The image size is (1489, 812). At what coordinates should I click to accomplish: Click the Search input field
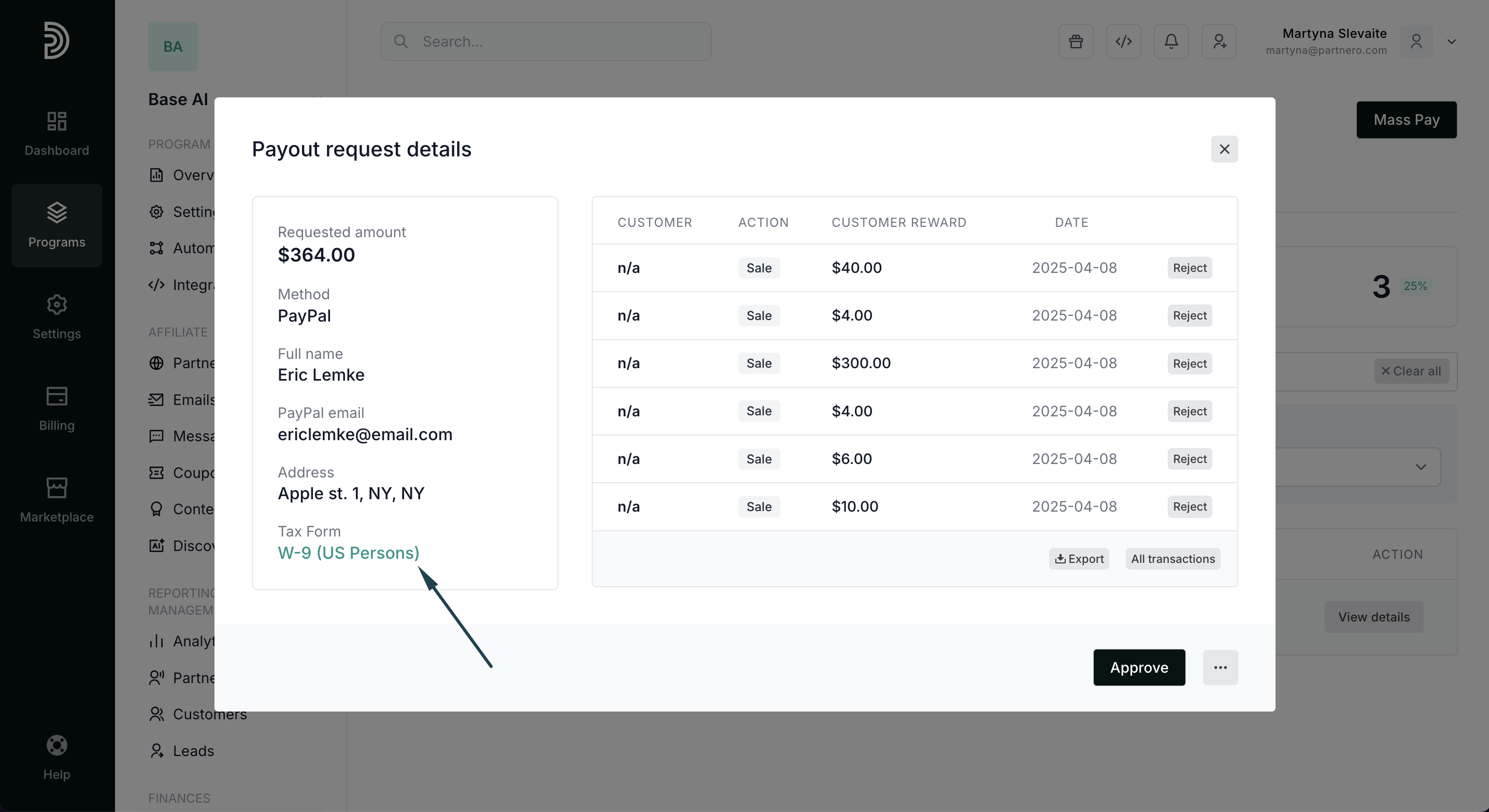(x=546, y=41)
